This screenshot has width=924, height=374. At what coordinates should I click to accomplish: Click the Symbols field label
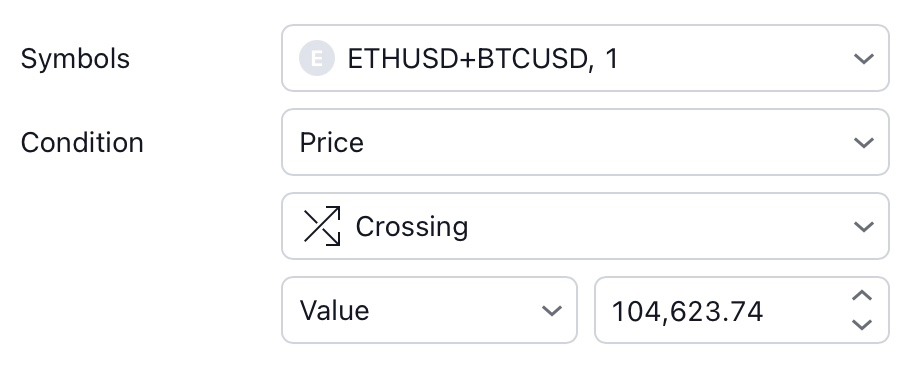(x=75, y=59)
